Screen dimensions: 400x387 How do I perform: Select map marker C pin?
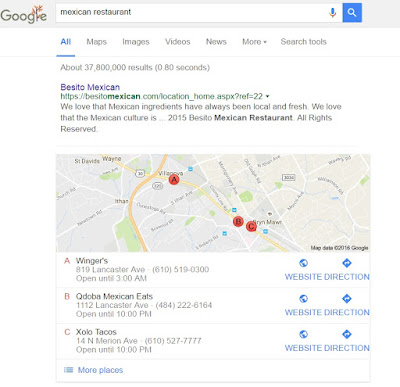251,227
